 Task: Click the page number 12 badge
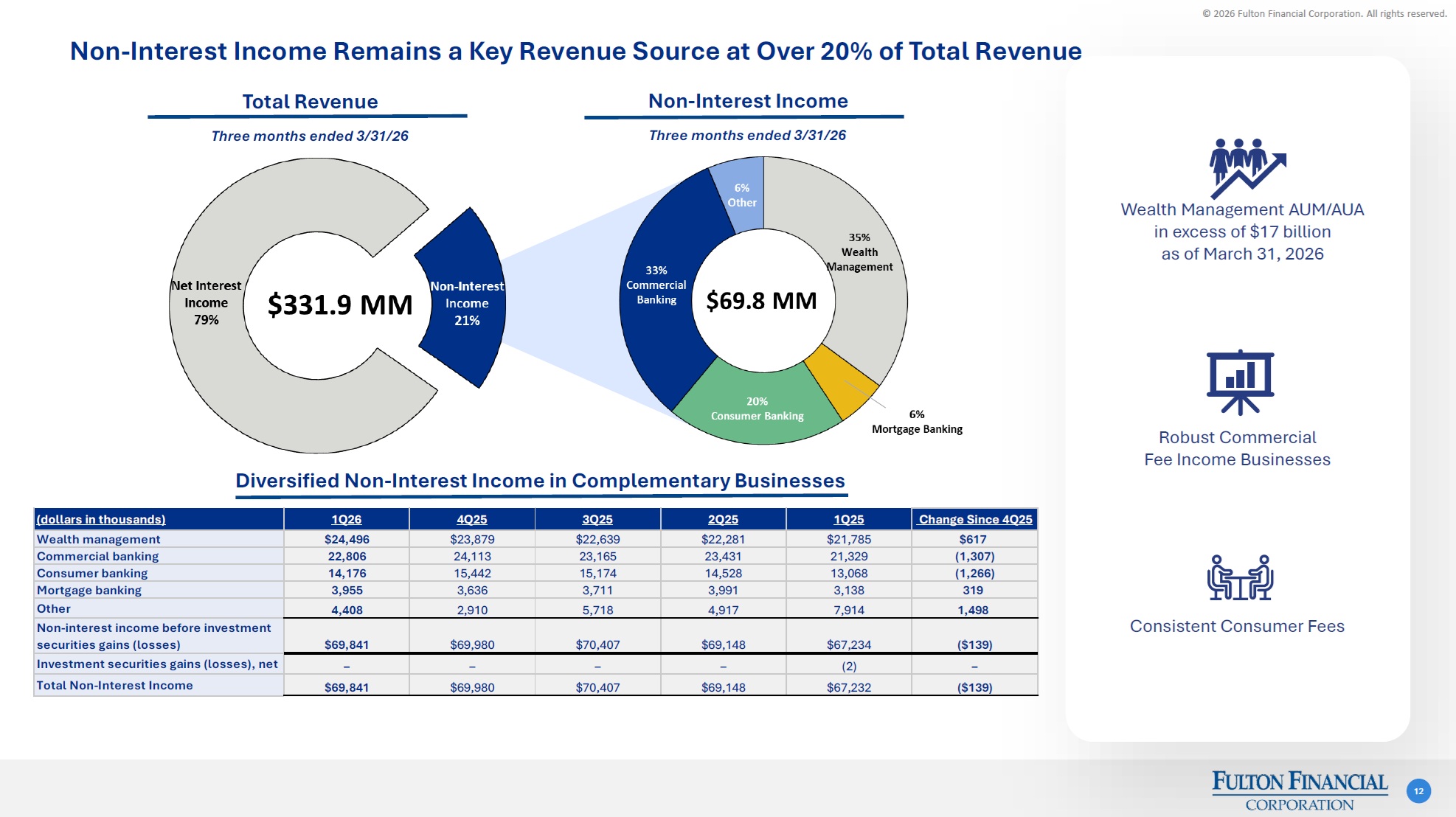pyautogui.click(x=1418, y=791)
